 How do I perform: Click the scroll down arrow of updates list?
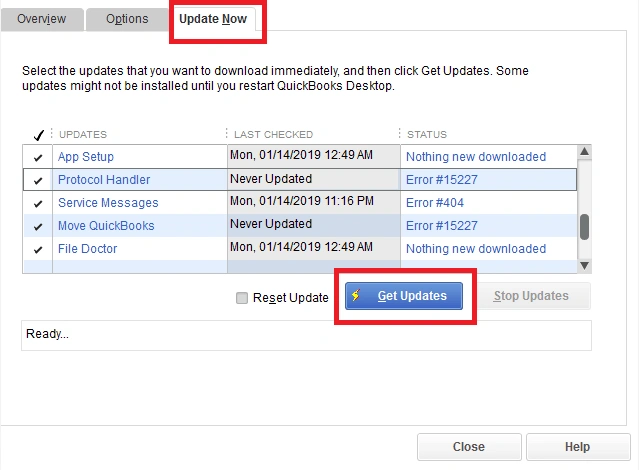(584, 266)
